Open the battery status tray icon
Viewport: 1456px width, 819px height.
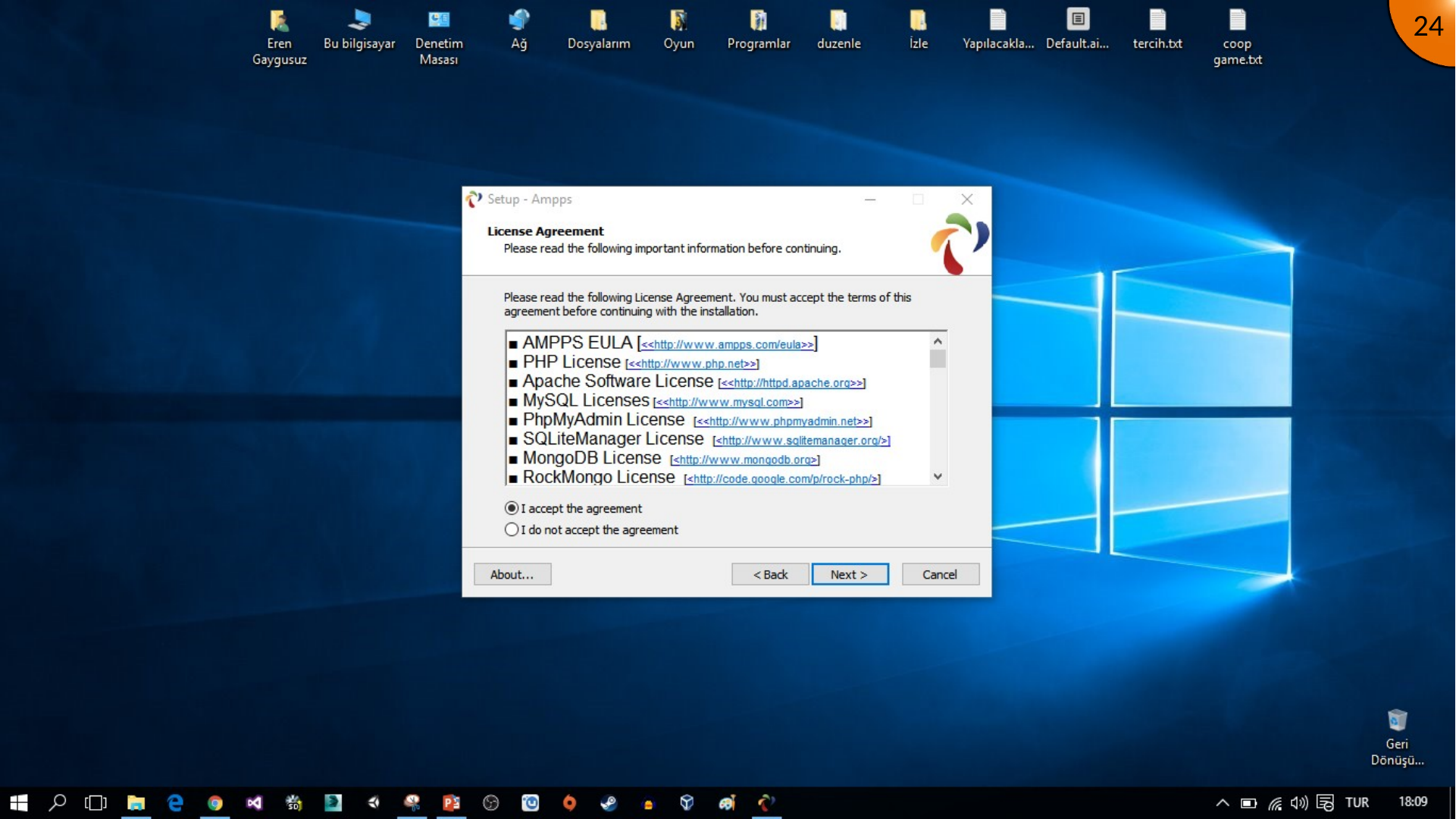click(1248, 802)
